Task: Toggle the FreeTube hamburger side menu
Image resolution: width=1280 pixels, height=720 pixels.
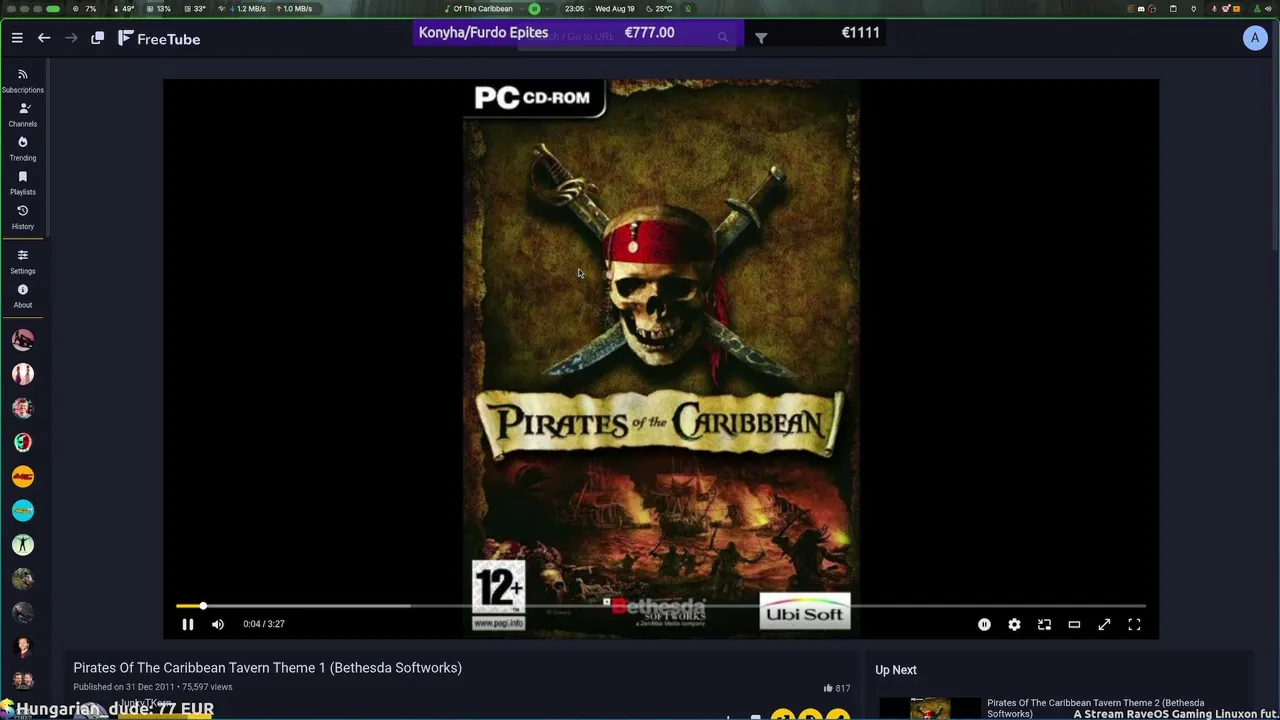Action: pos(17,38)
